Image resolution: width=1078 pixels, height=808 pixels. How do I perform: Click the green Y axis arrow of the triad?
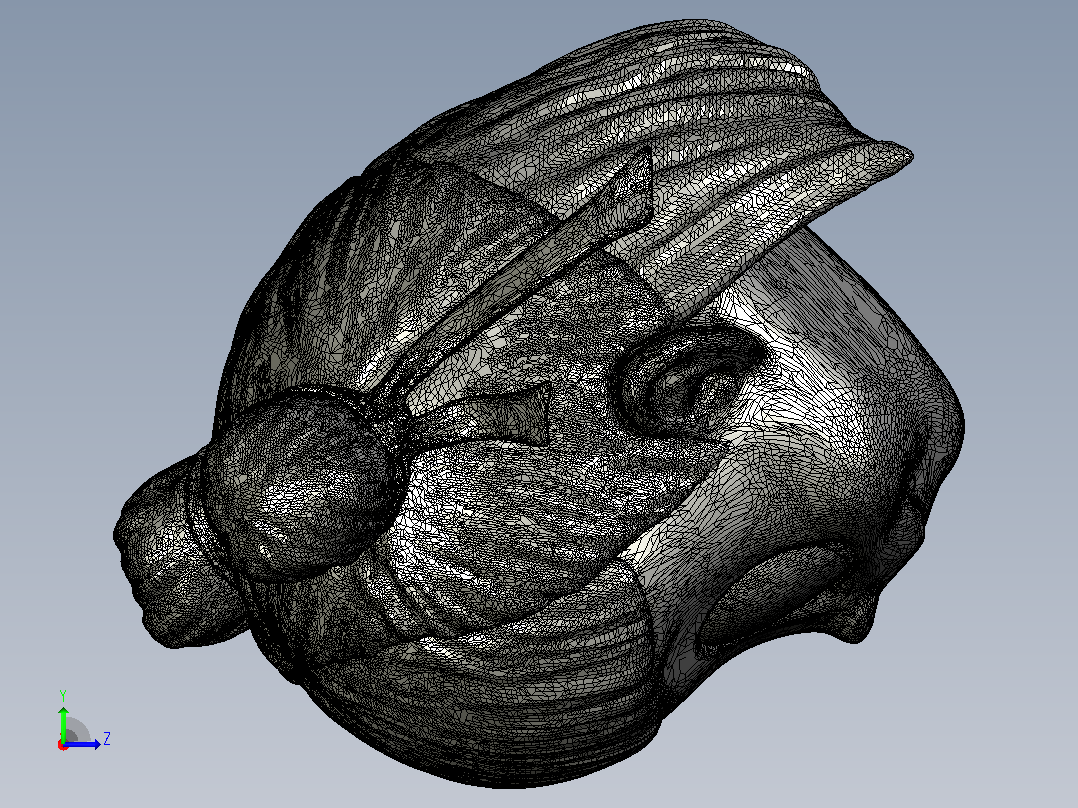point(63,723)
